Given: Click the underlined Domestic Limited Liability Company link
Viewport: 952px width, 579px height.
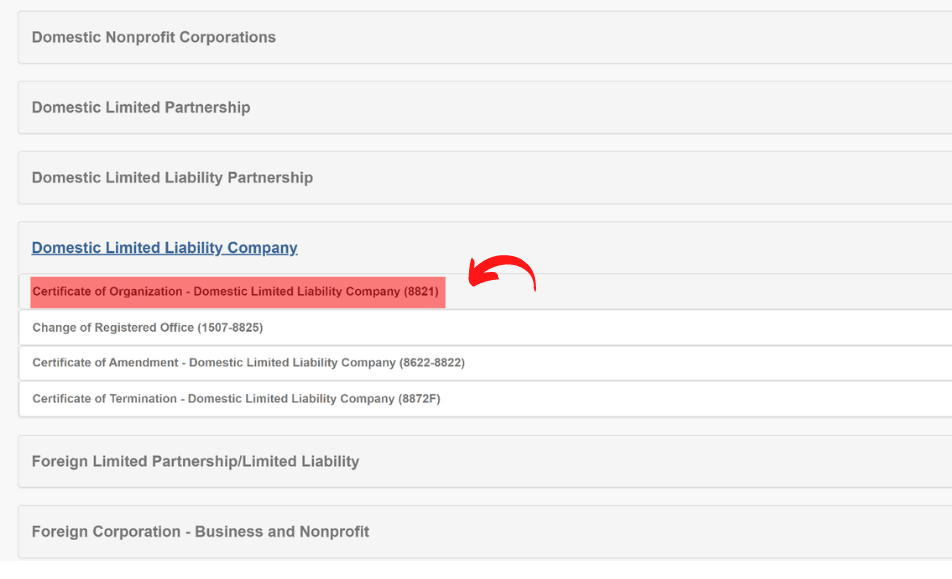Looking at the screenshot, I should click(x=165, y=248).
